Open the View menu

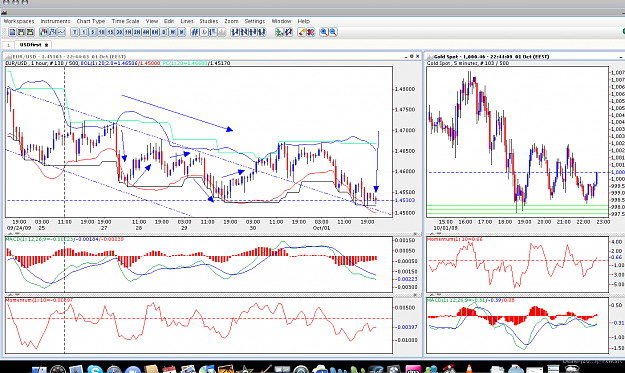click(x=151, y=21)
